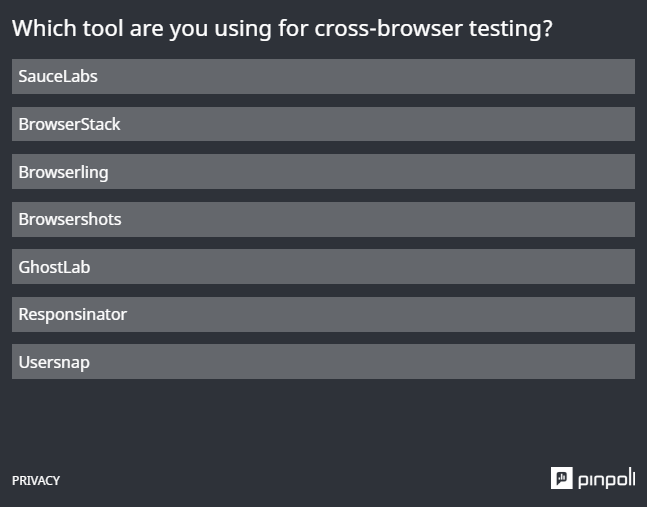Choose the BrowserStack answer
Screen dimensions: 647x507
pos(323,124)
